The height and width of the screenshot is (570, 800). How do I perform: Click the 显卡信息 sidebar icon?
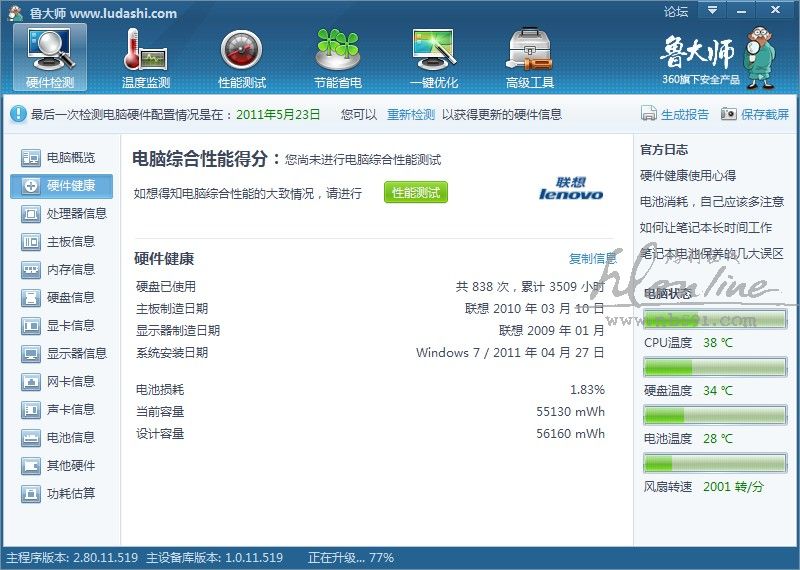click(x=31, y=326)
